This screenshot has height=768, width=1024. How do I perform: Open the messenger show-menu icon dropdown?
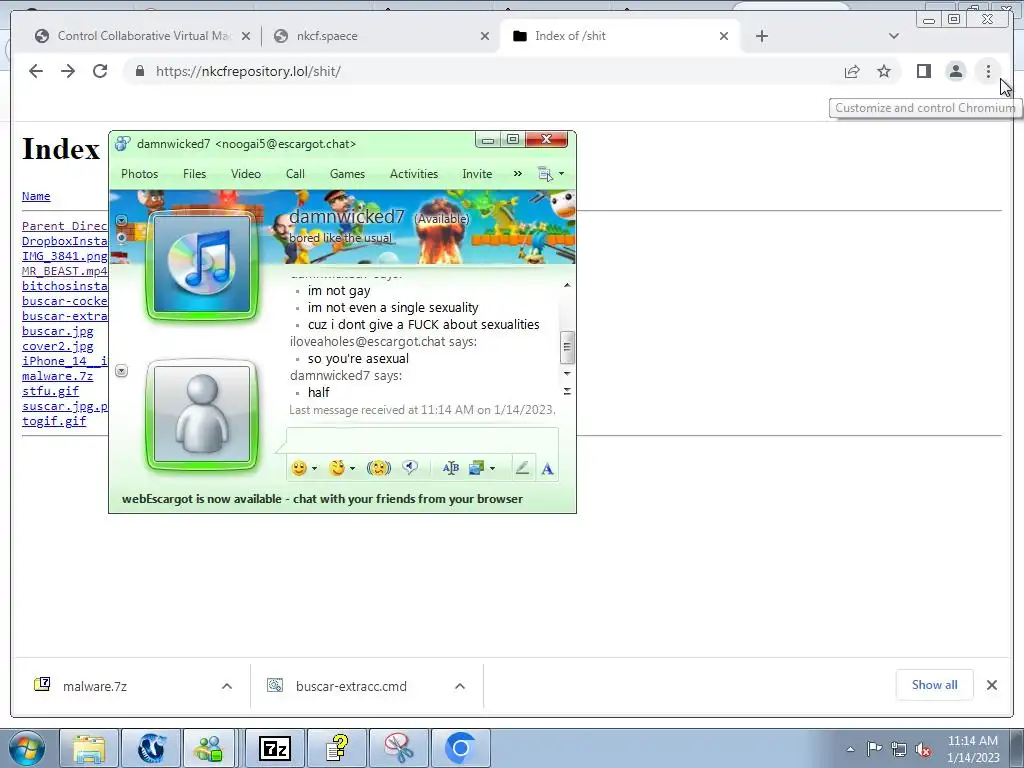[x=550, y=174]
